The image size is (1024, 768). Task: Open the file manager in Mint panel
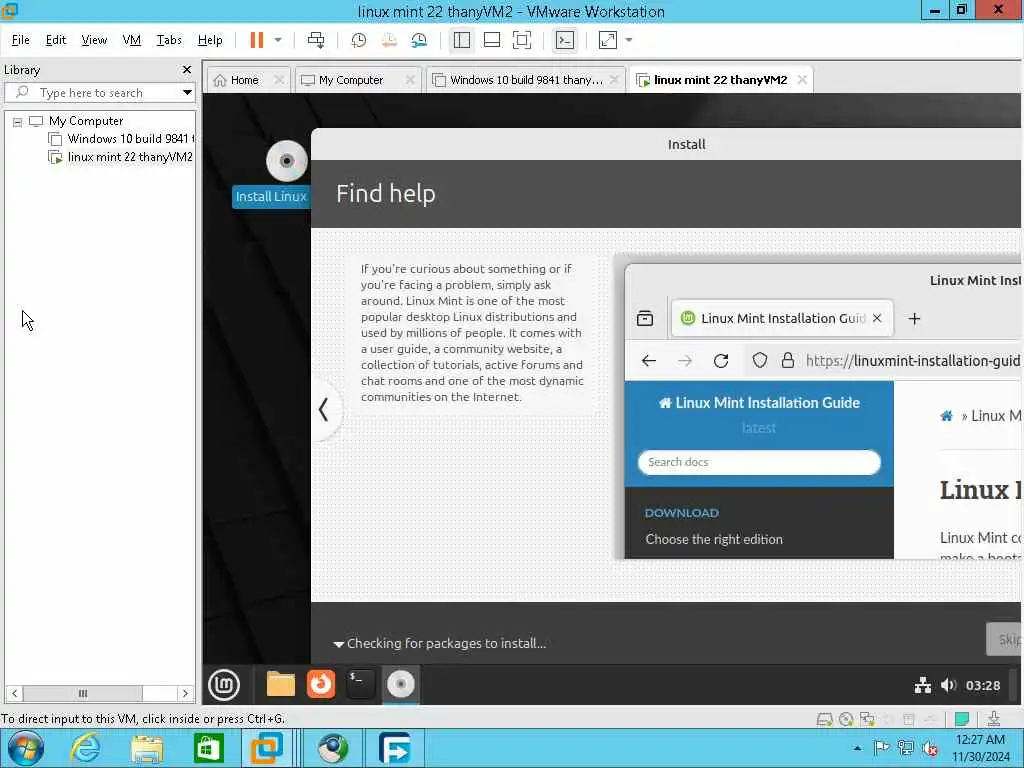click(x=281, y=684)
